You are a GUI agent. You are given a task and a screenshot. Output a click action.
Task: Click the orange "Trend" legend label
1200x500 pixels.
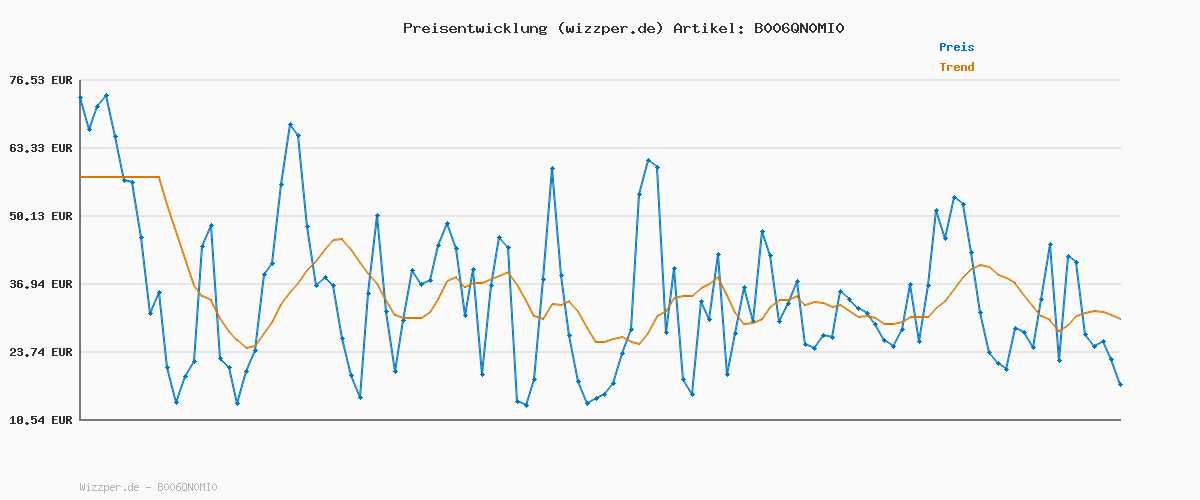(x=956, y=67)
